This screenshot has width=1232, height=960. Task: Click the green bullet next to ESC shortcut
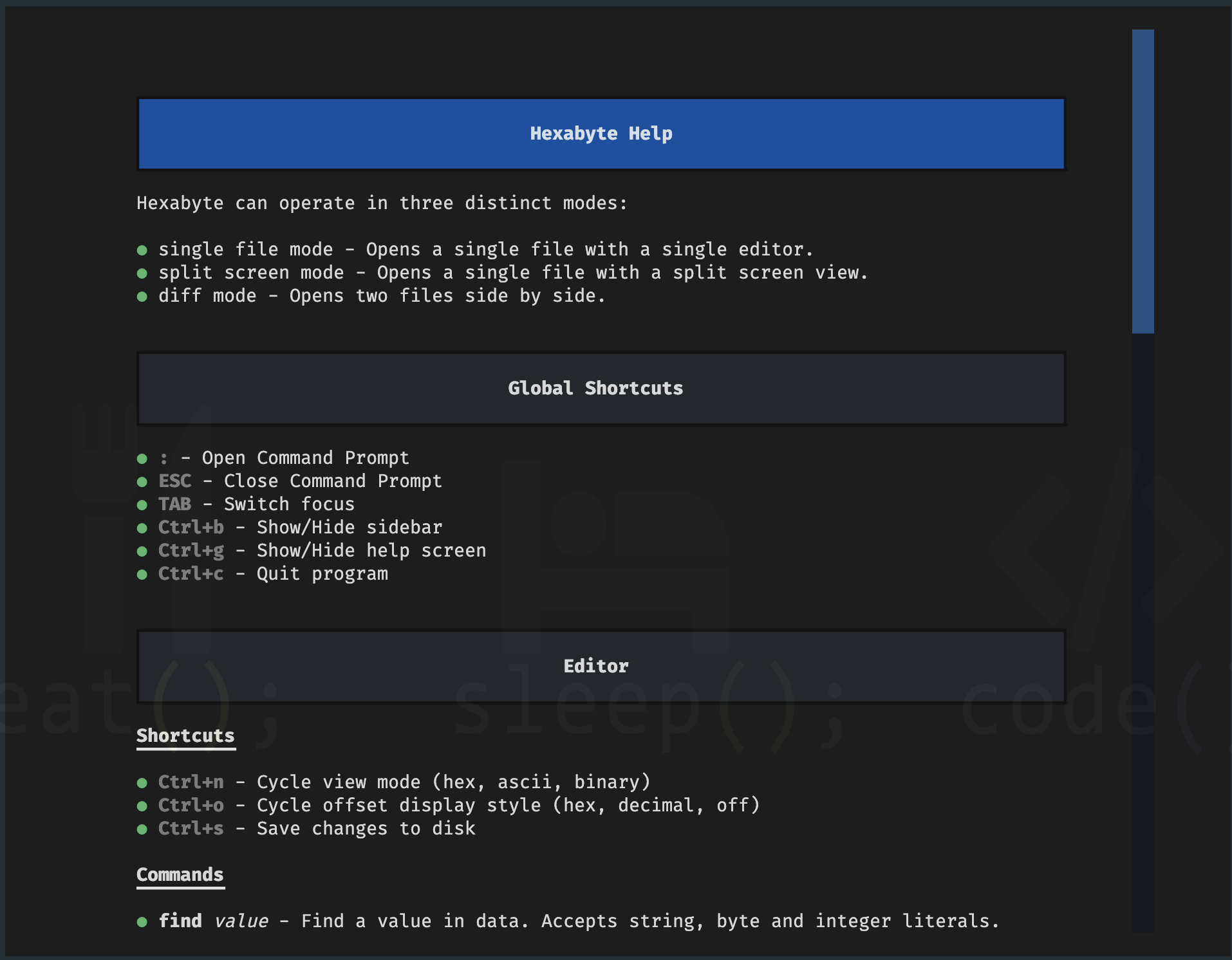(142, 482)
